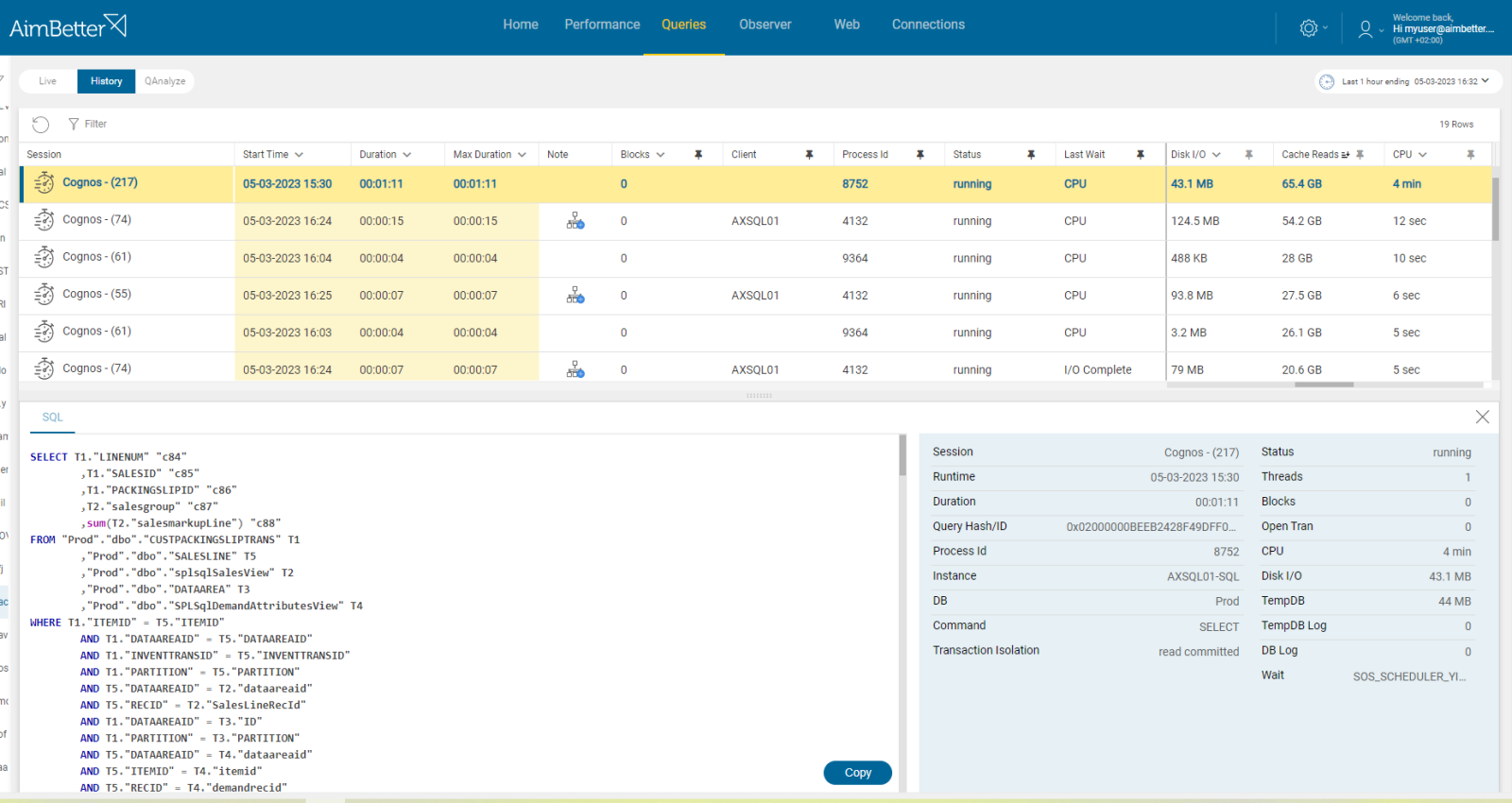Image resolution: width=1512 pixels, height=803 pixels.
Task: Click the panel splitter handle between table and SQL
Action: click(759, 396)
